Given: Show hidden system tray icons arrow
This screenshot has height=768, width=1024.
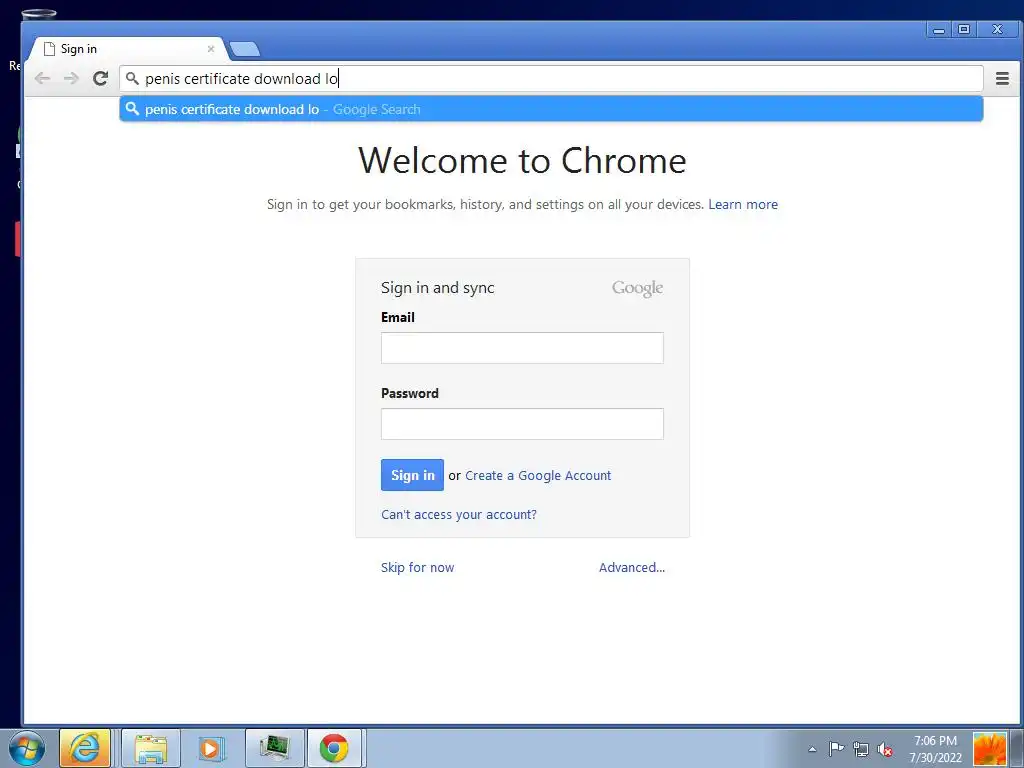Looking at the screenshot, I should point(812,749).
